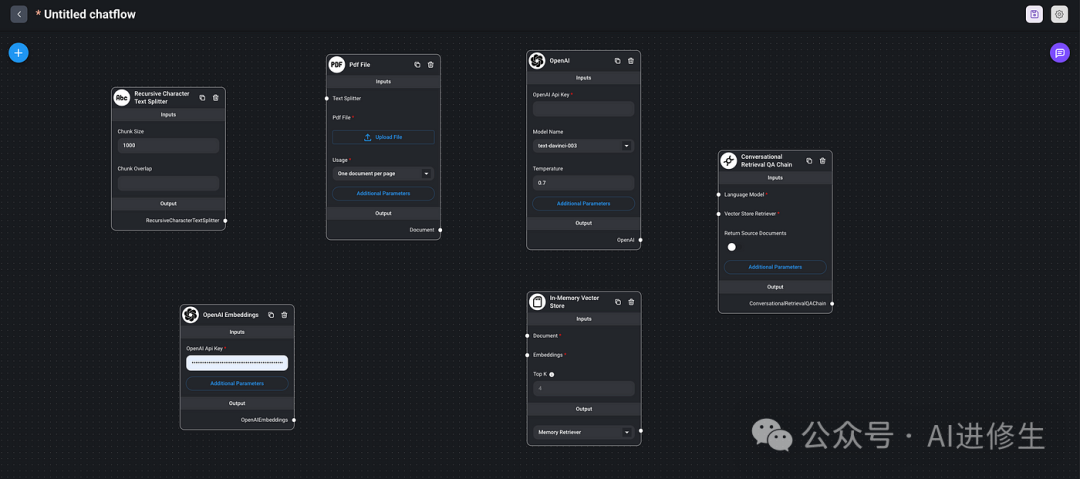Open Additional Parameters in OpenAI node
This screenshot has width=1080, height=479.
click(583, 203)
